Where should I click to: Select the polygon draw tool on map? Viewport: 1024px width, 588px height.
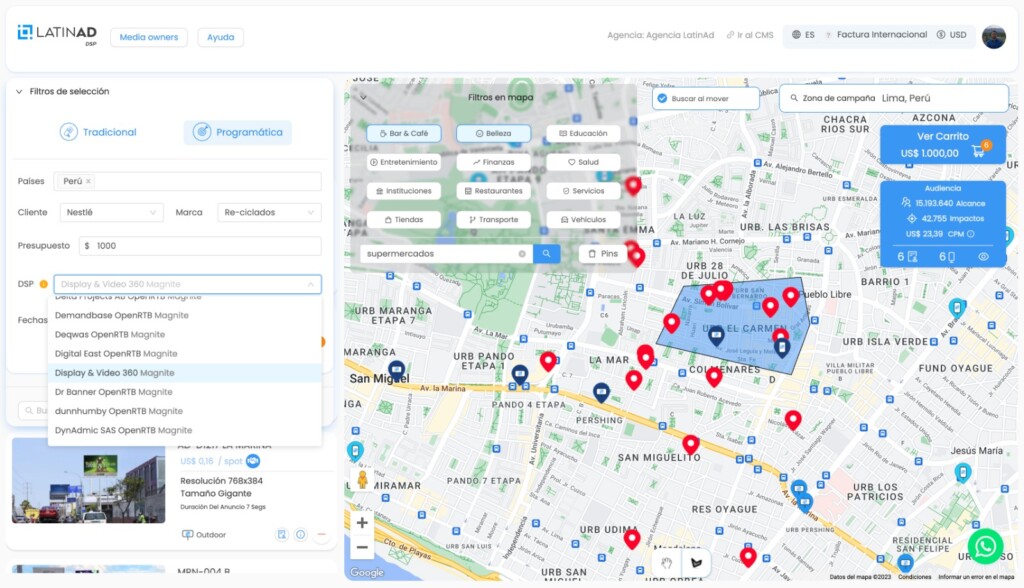pos(696,563)
